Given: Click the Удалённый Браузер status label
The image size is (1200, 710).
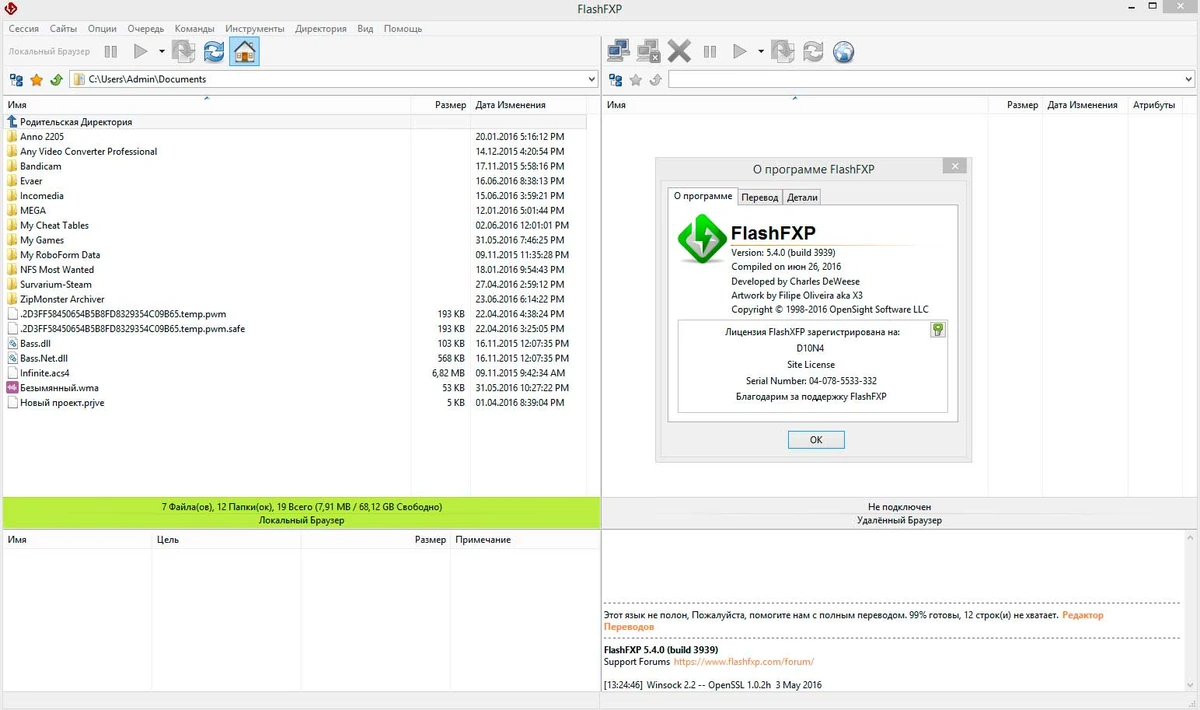Looking at the screenshot, I should pos(899,520).
